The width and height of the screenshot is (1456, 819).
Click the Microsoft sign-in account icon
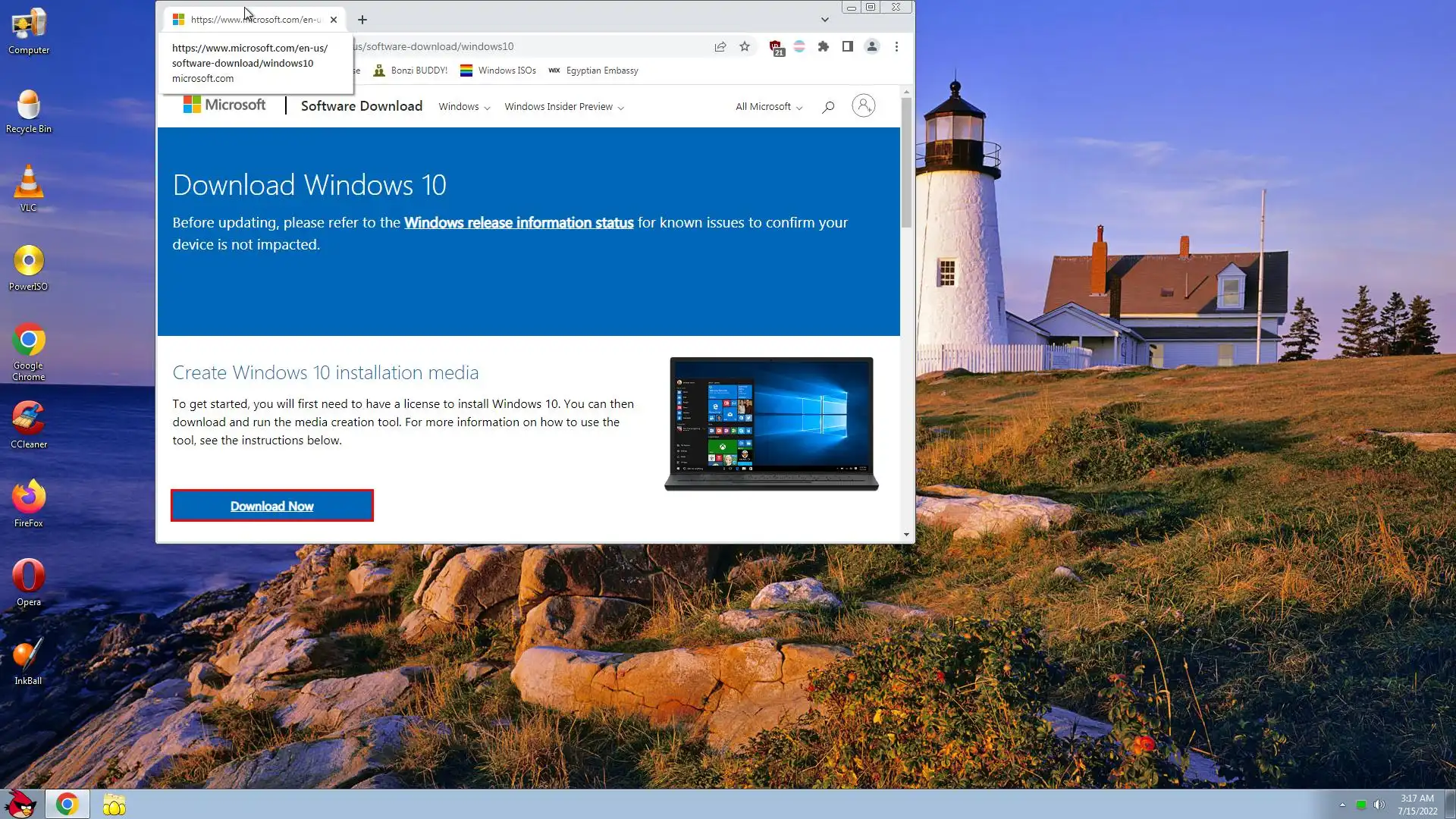pyautogui.click(x=863, y=105)
